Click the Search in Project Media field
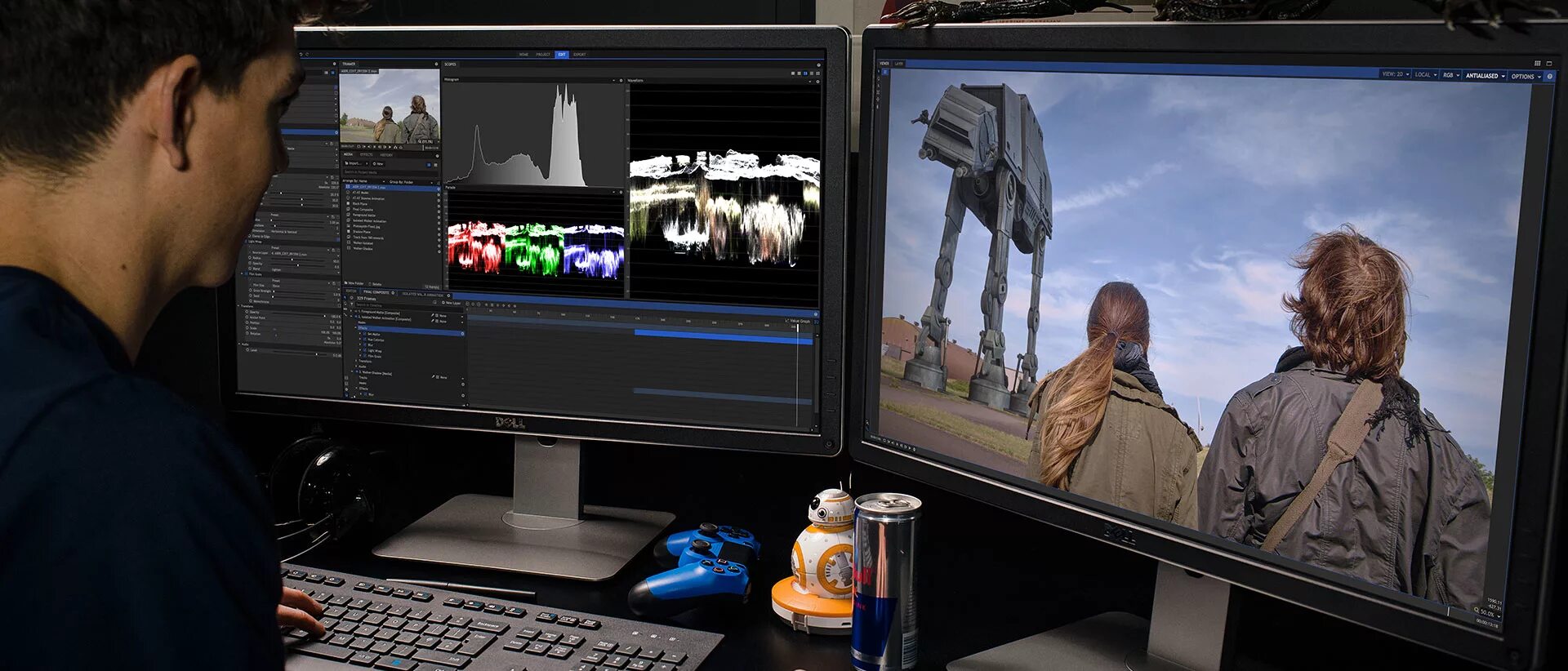The width and height of the screenshot is (1568, 671). [x=391, y=172]
